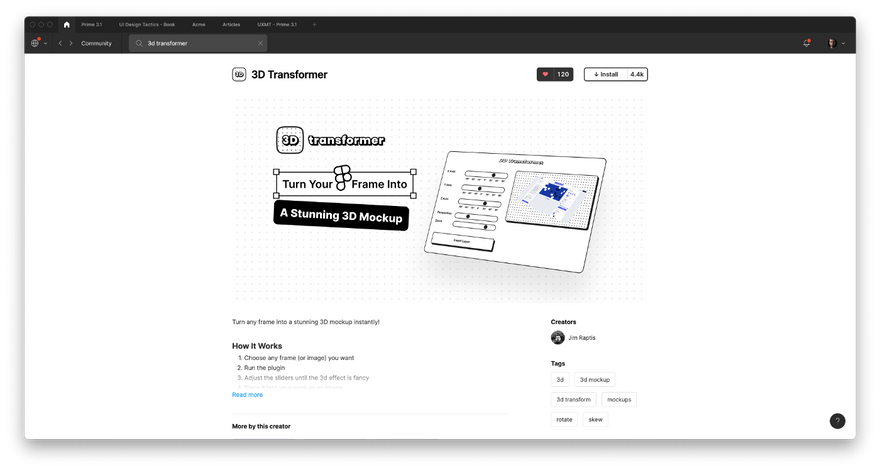The height and width of the screenshot is (471, 880).
Task: Switch to the 'UI Design Tactics - Book' tab
Action: (147, 25)
